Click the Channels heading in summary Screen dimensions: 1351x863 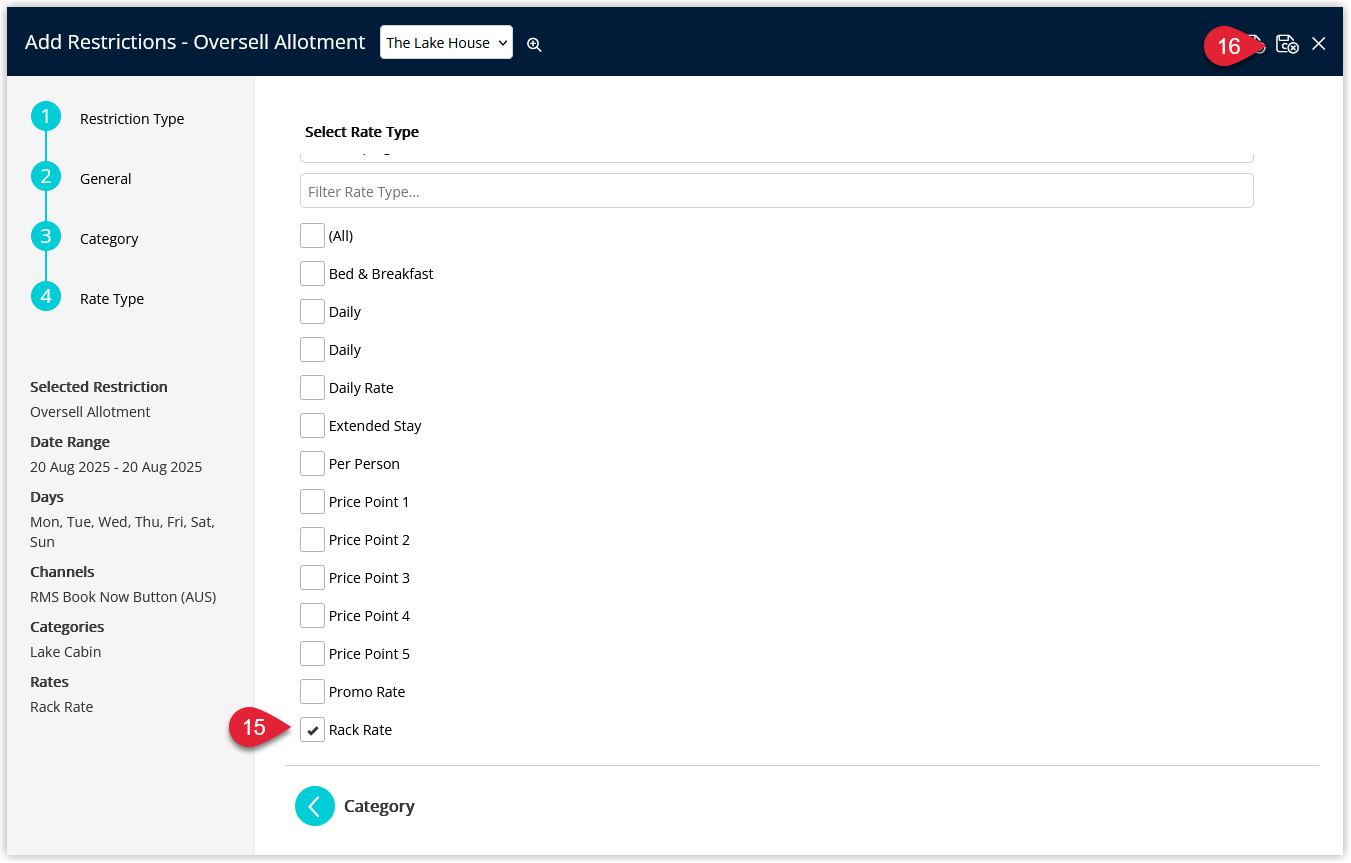62,572
